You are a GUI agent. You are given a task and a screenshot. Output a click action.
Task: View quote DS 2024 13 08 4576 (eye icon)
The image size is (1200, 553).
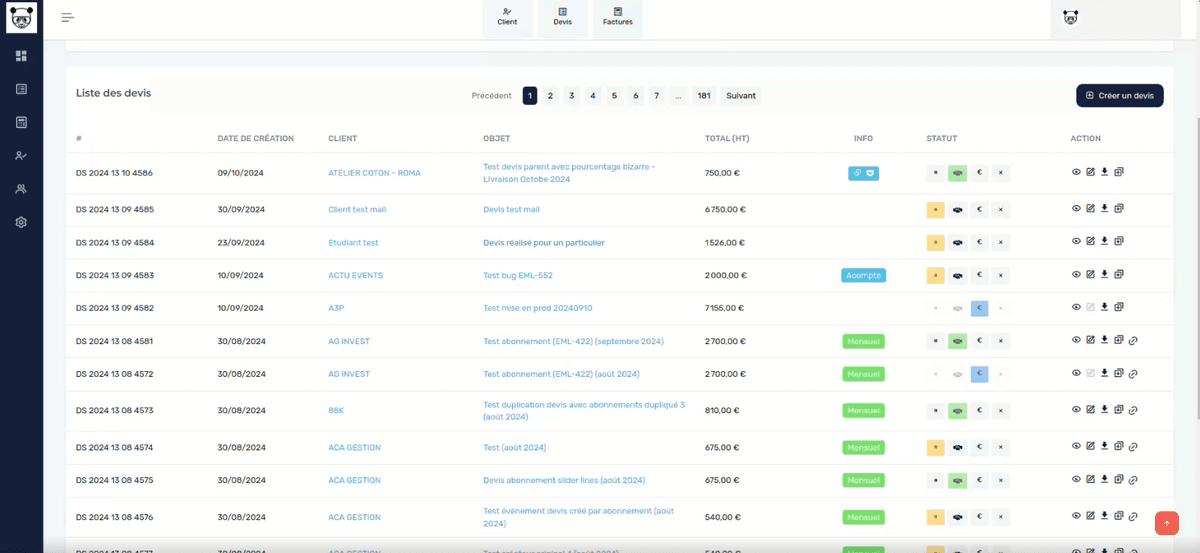coord(1076,515)
